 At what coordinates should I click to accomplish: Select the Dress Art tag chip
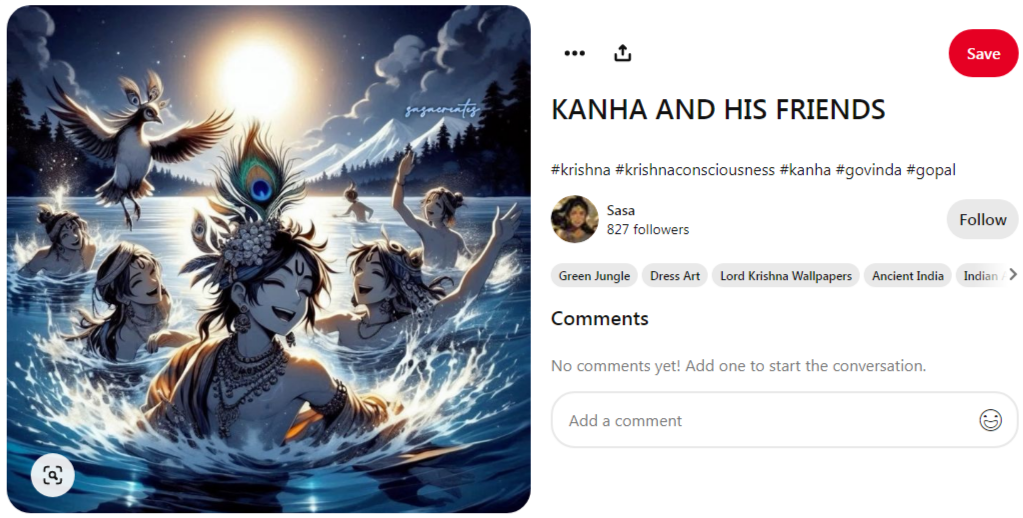(x=675, y=276)
